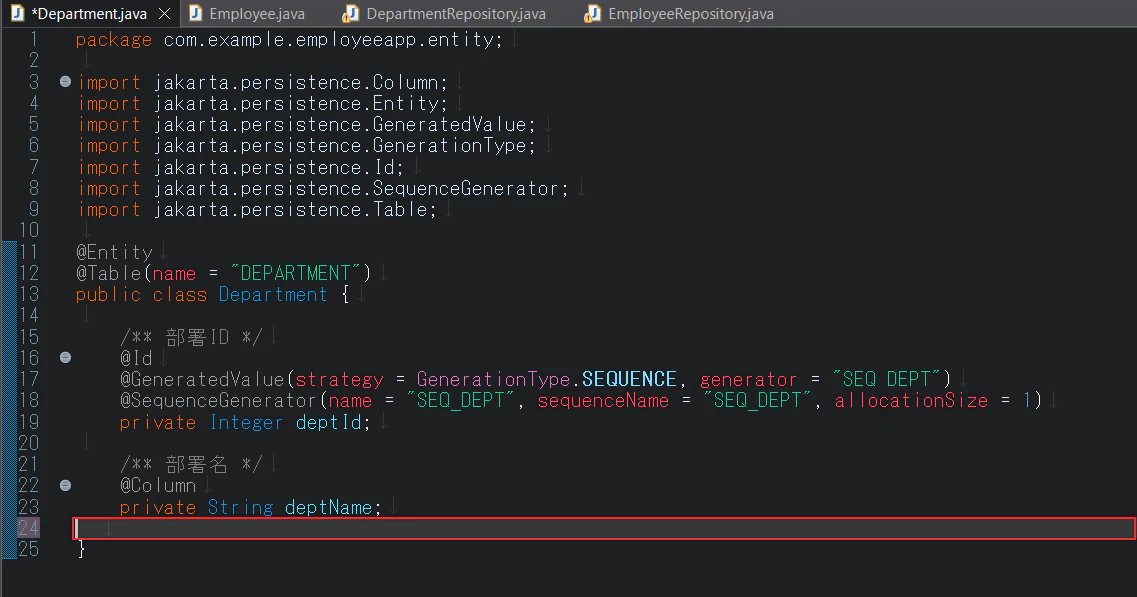Click the Java file icon on Employee.java tab
This screenshot has height=597, width=1137.
click(195, 14)
